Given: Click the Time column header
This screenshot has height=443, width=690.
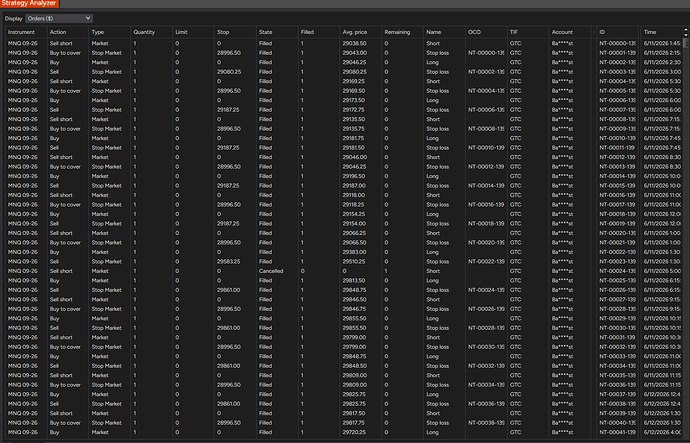Looking at the screenshot, I should pyautogui.click(x=661, y=32).
